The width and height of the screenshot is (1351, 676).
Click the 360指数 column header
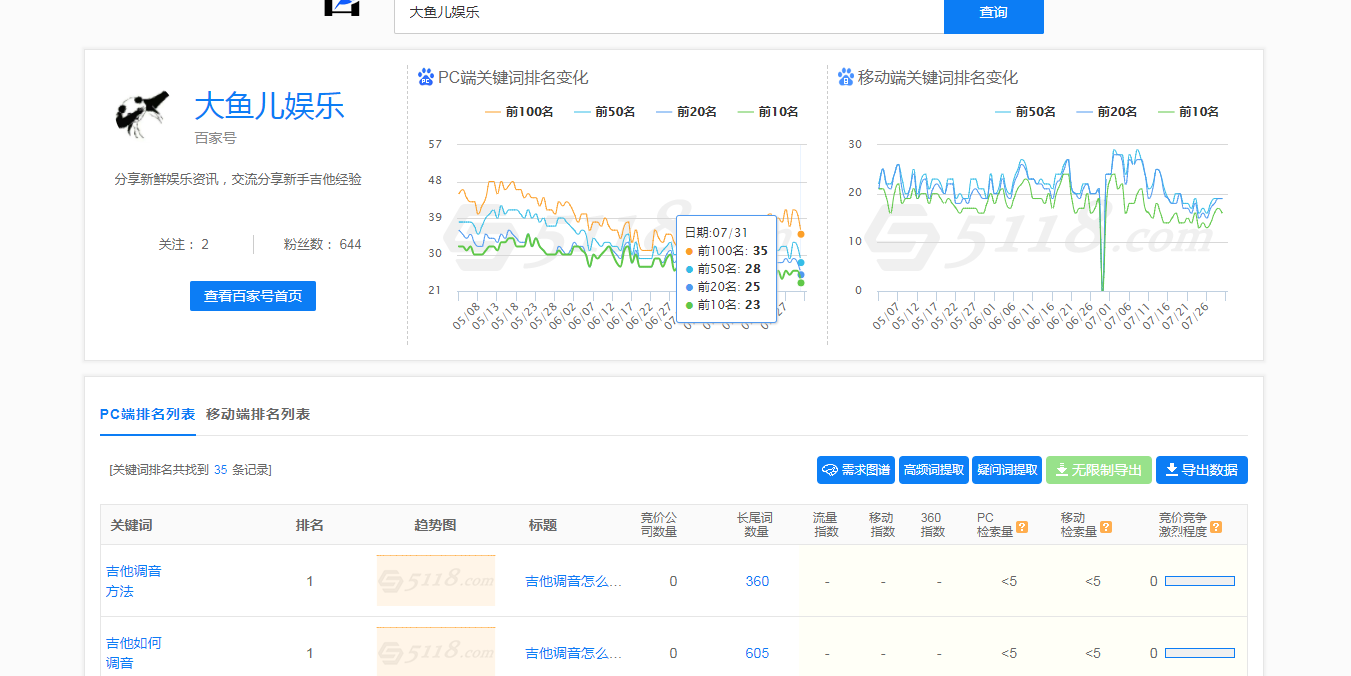[x=933, y=525]
